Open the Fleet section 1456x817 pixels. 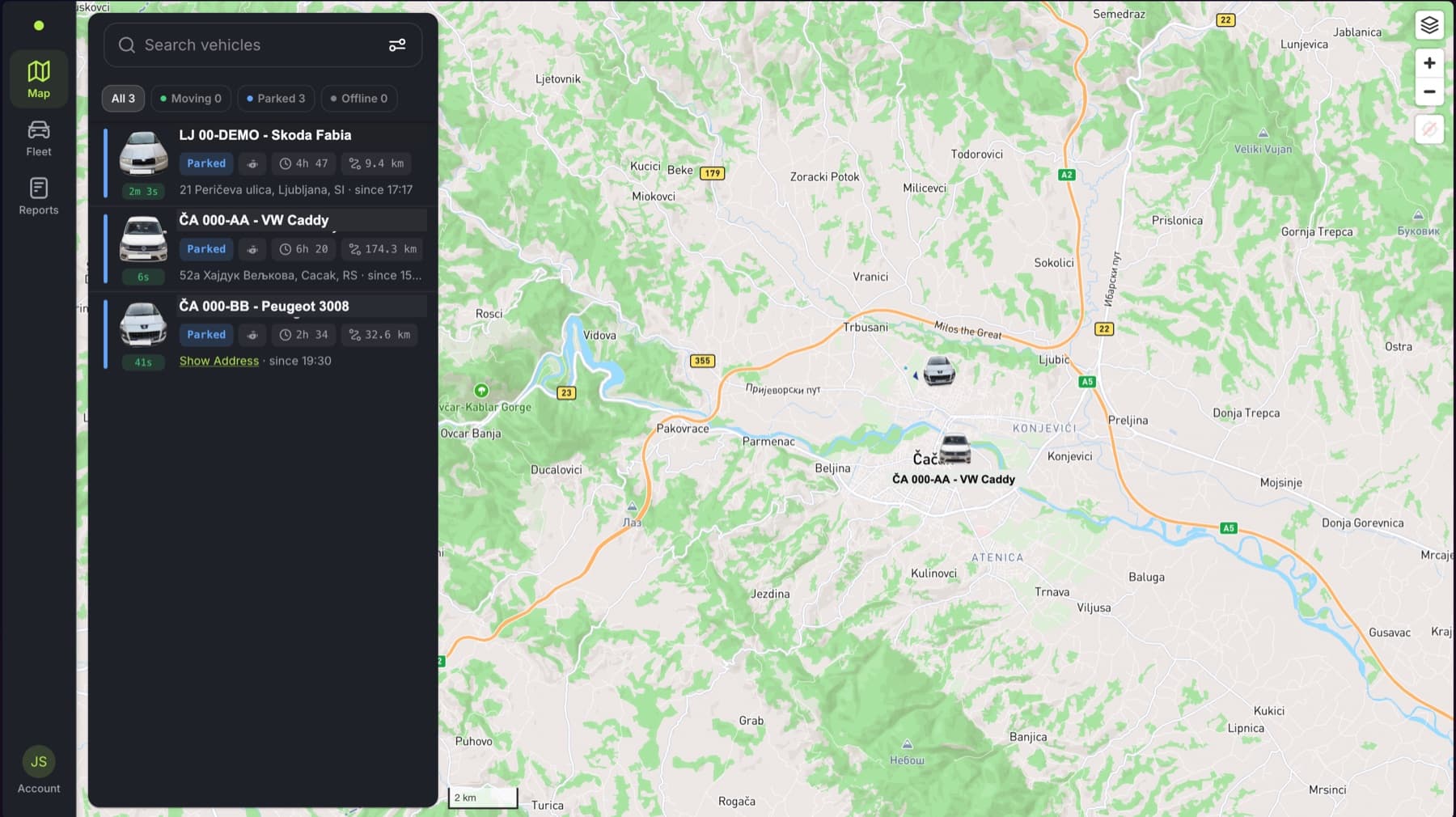pos(39,138)
